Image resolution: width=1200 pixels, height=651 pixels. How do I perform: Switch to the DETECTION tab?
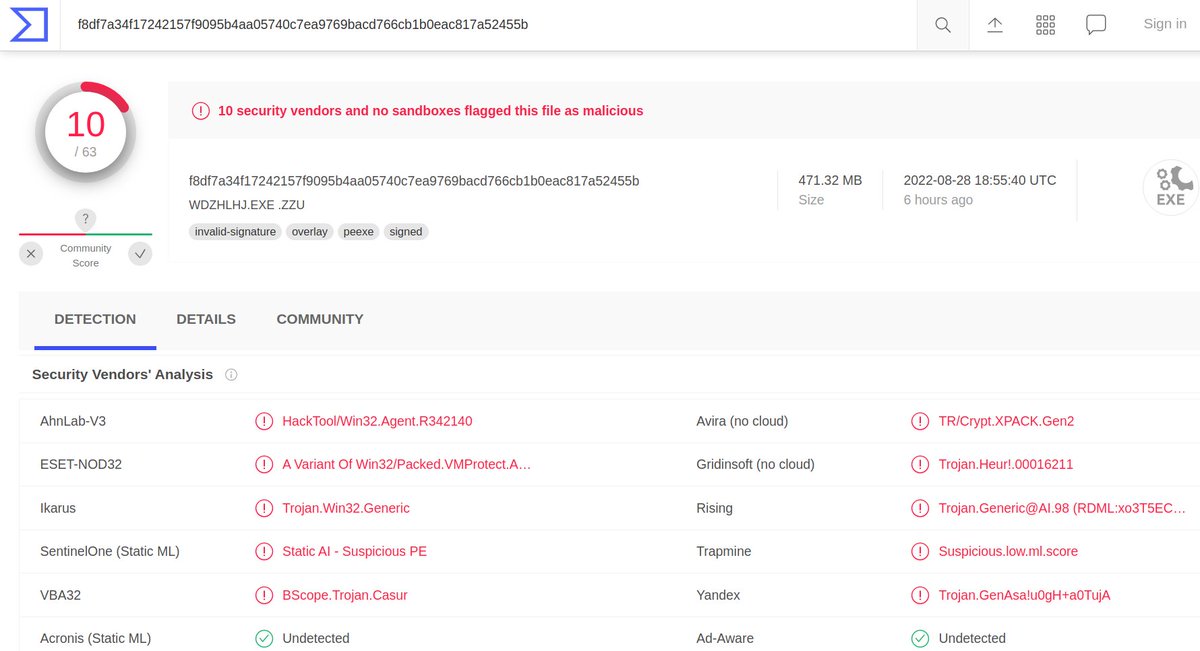point(95,319)
